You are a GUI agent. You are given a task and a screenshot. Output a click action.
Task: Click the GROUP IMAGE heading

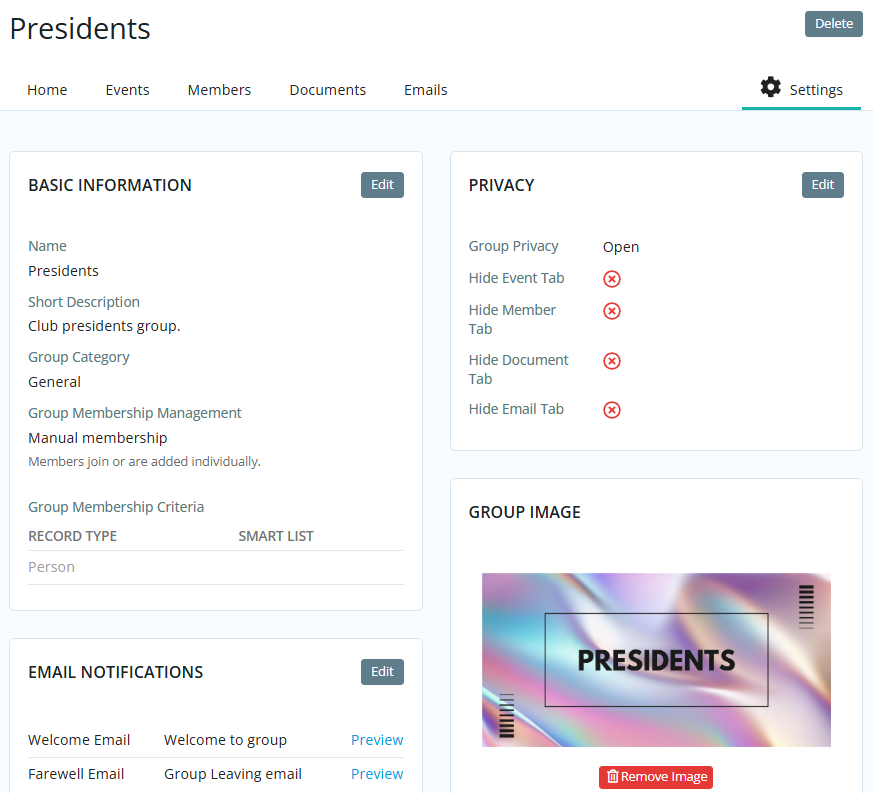pos(524,512)
